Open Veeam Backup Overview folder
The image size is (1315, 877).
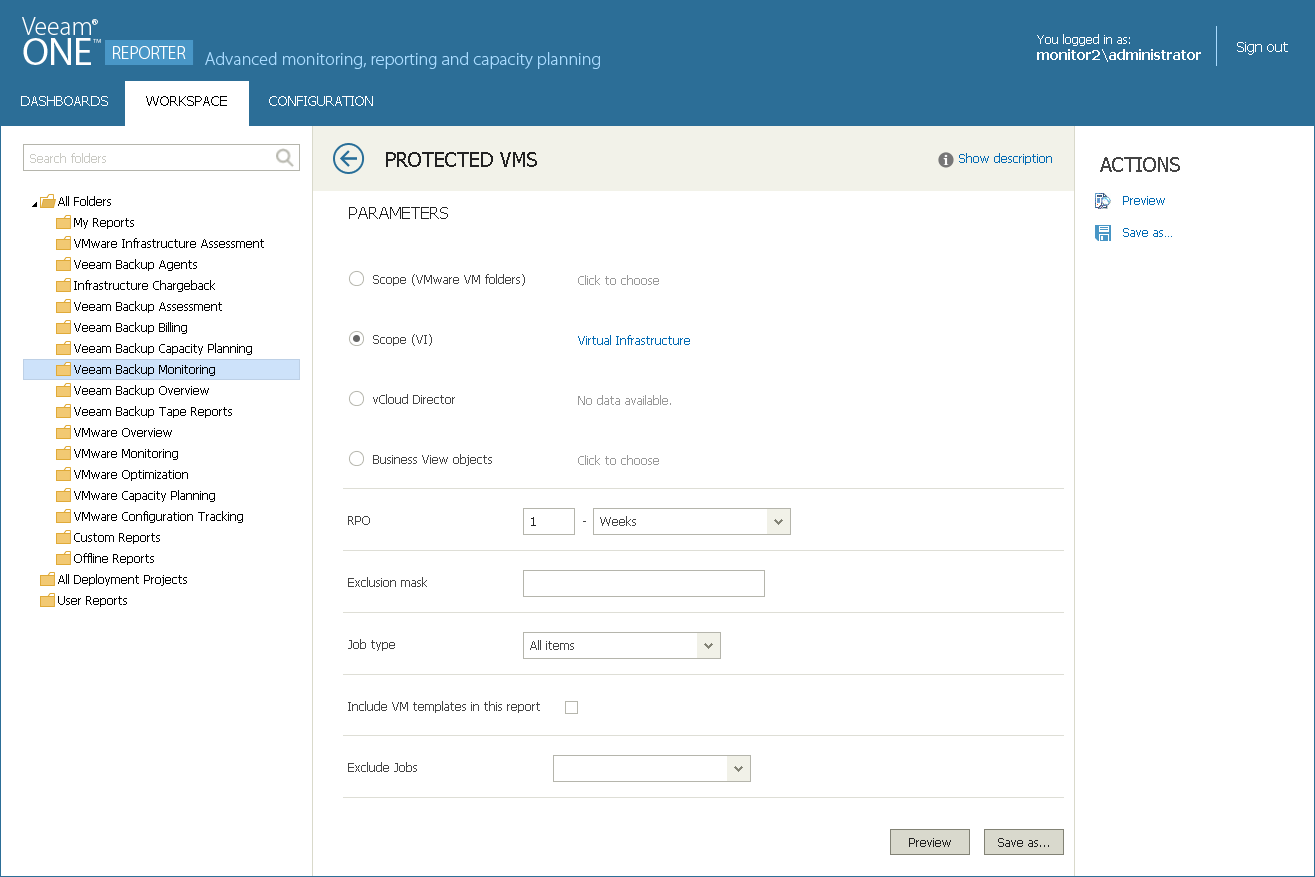[141, 390]
